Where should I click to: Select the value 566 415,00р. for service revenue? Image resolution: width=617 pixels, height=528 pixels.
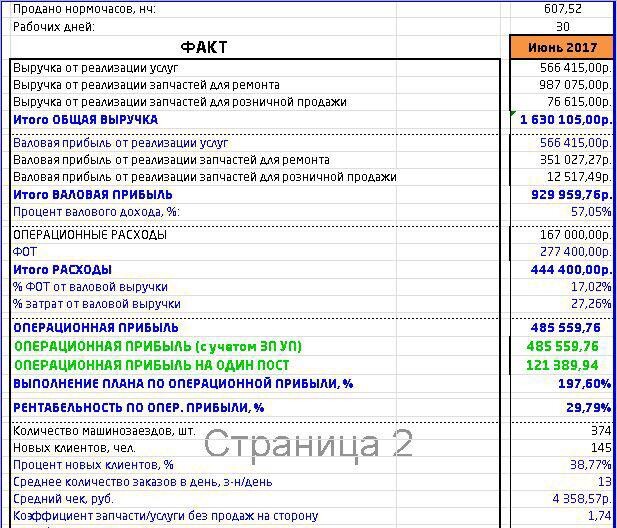(x=576, y=68)
